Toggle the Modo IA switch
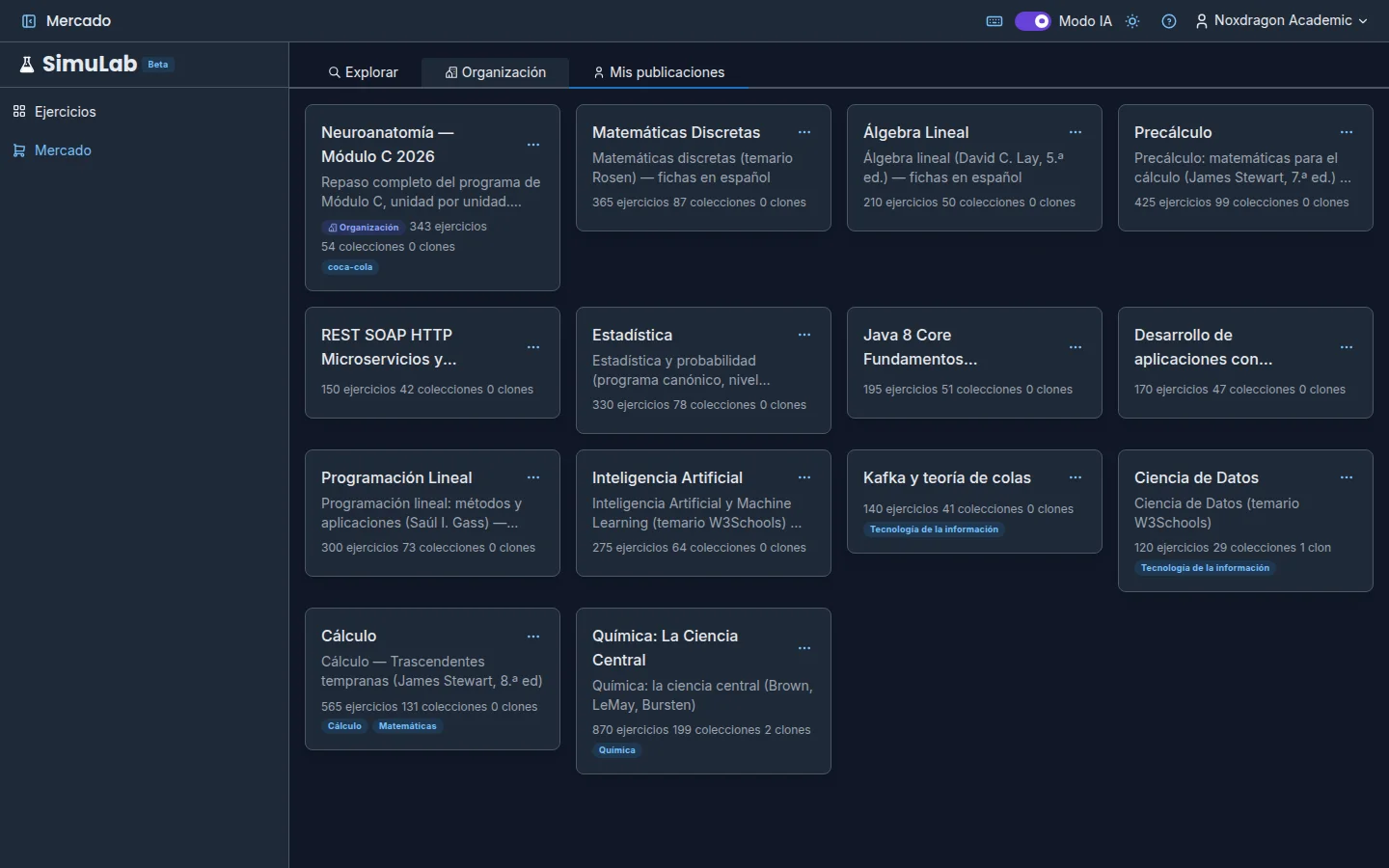This screenshot has height=868, width=1389. (1032, 21)
